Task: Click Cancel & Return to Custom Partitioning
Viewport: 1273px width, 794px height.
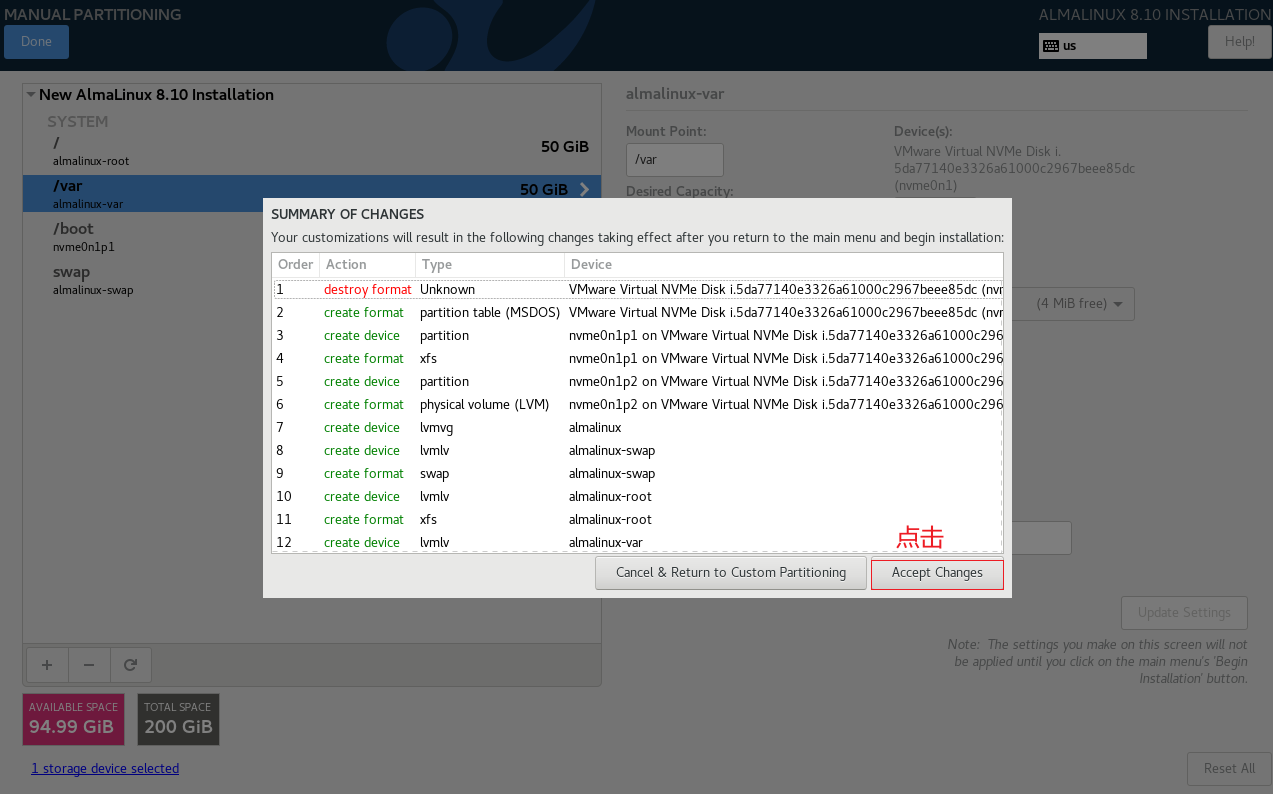Action: (x=731, y=573)
